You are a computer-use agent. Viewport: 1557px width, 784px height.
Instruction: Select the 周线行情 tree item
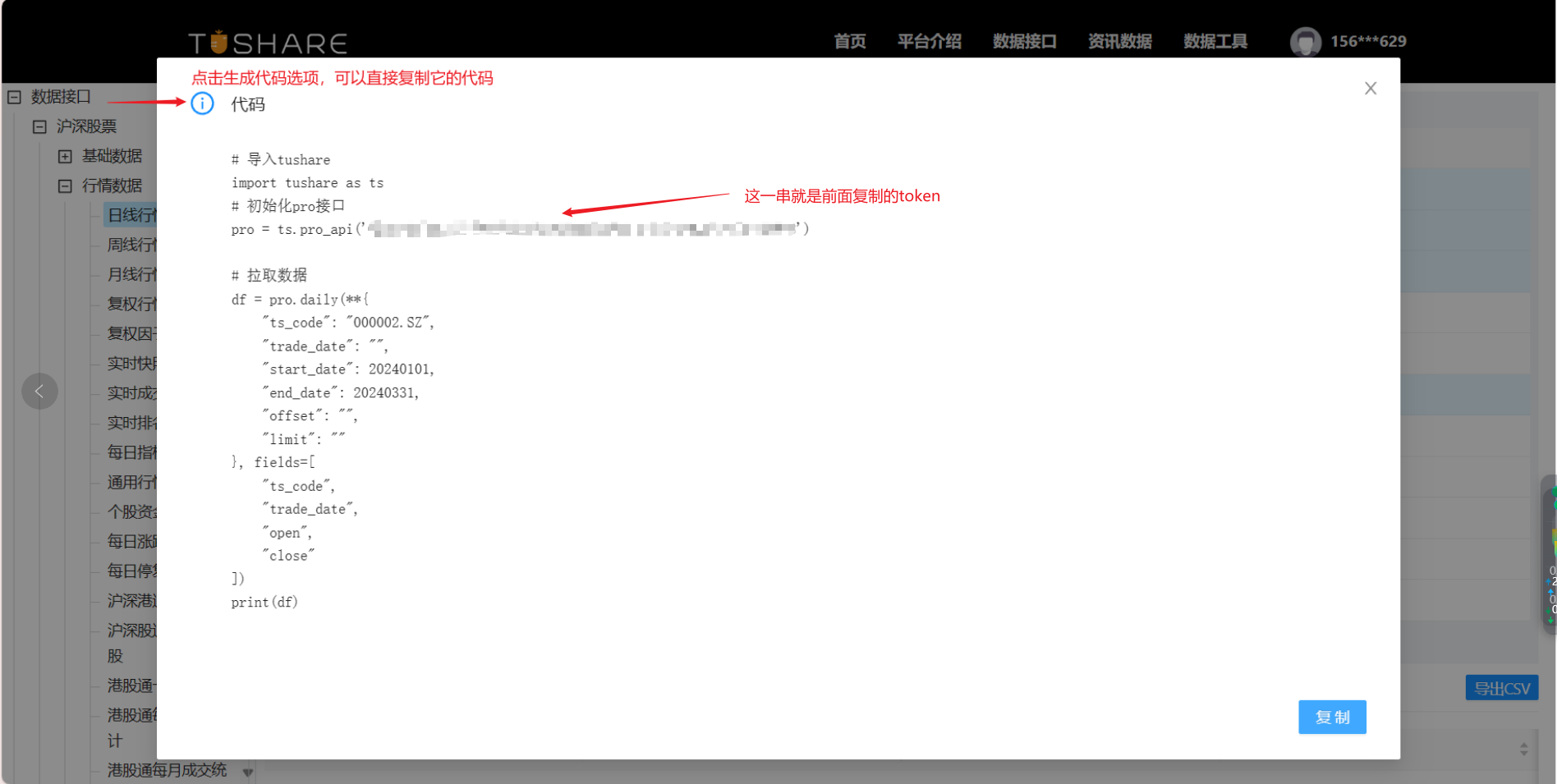131,245
